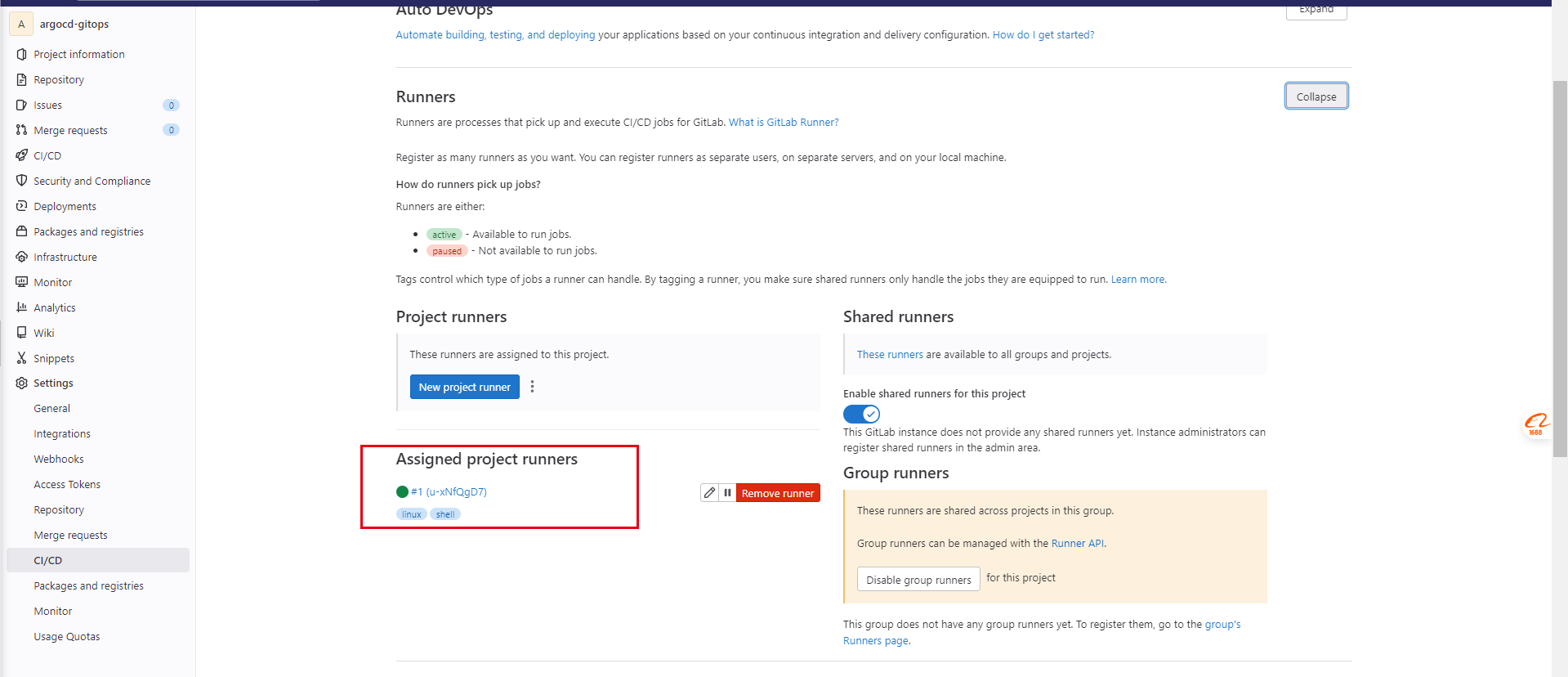Click the Merge requests icon in sidebar
Viewport: 1568px width, 677px height.
pyautogui.click(x=21, y=130)
